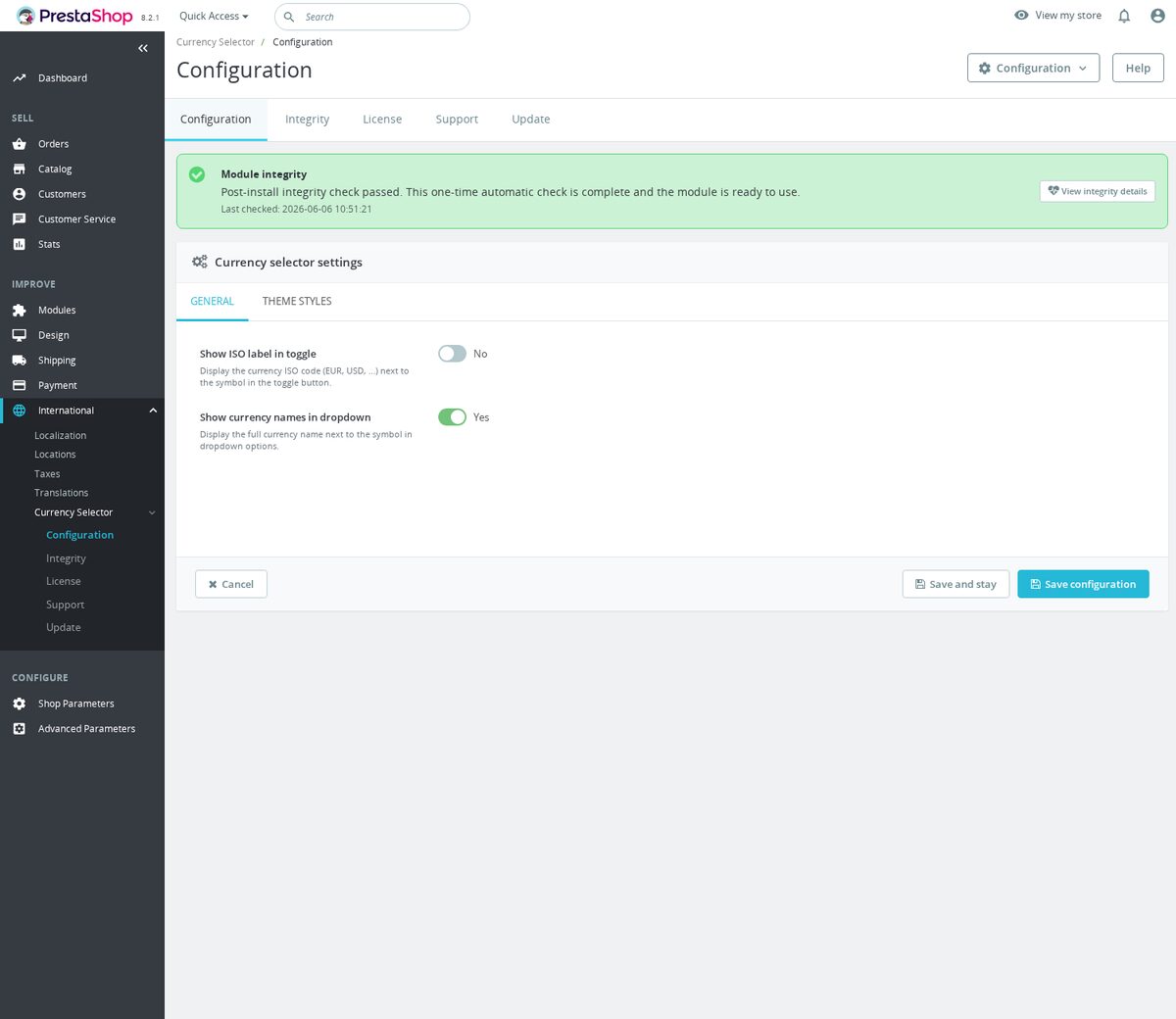Click the PrestaShop logo
Viewport: 1176px width, 1019px height.
(x=74, y=16)
